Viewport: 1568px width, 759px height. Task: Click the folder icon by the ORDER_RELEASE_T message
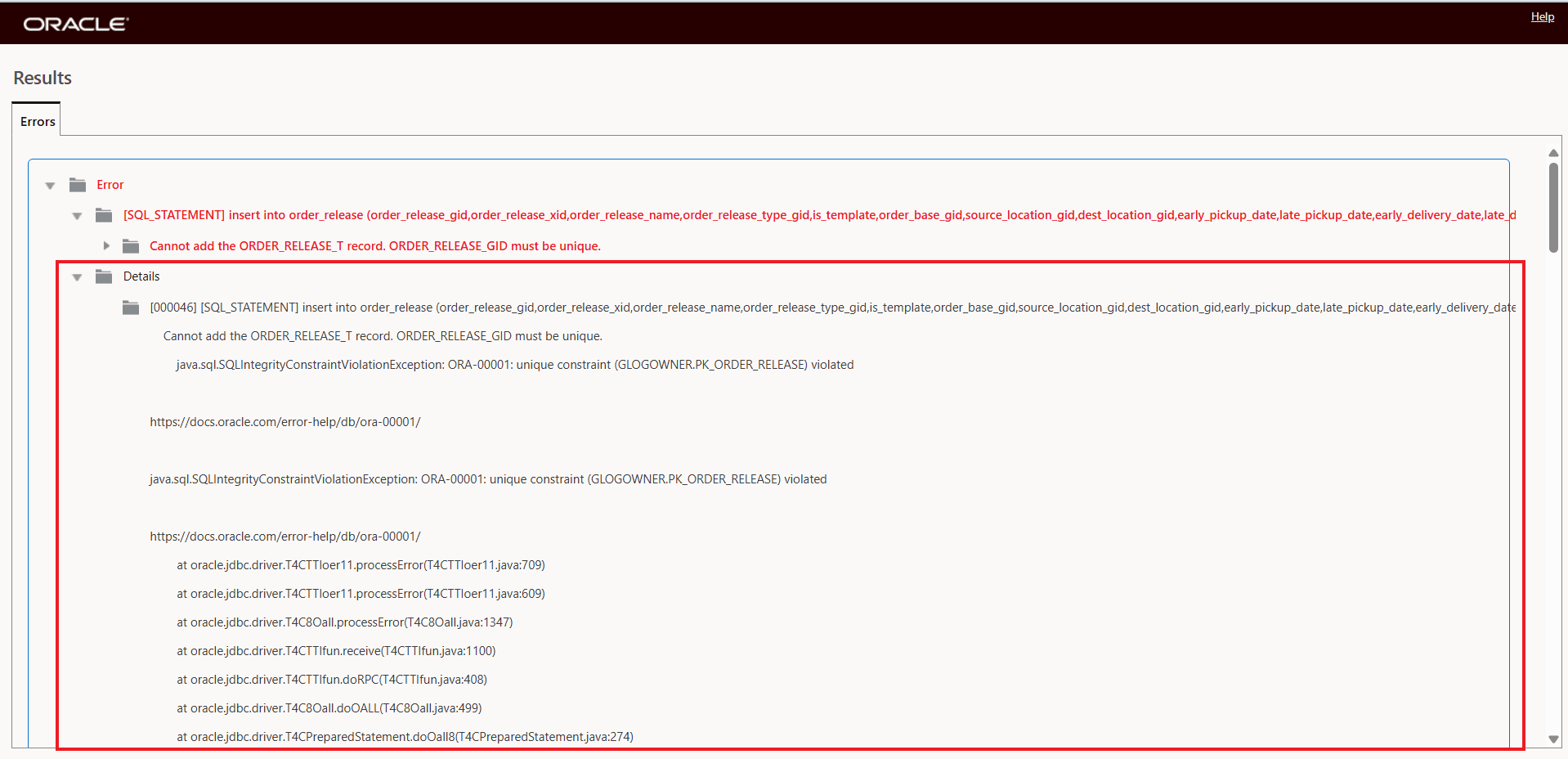(x=131, y=245)
